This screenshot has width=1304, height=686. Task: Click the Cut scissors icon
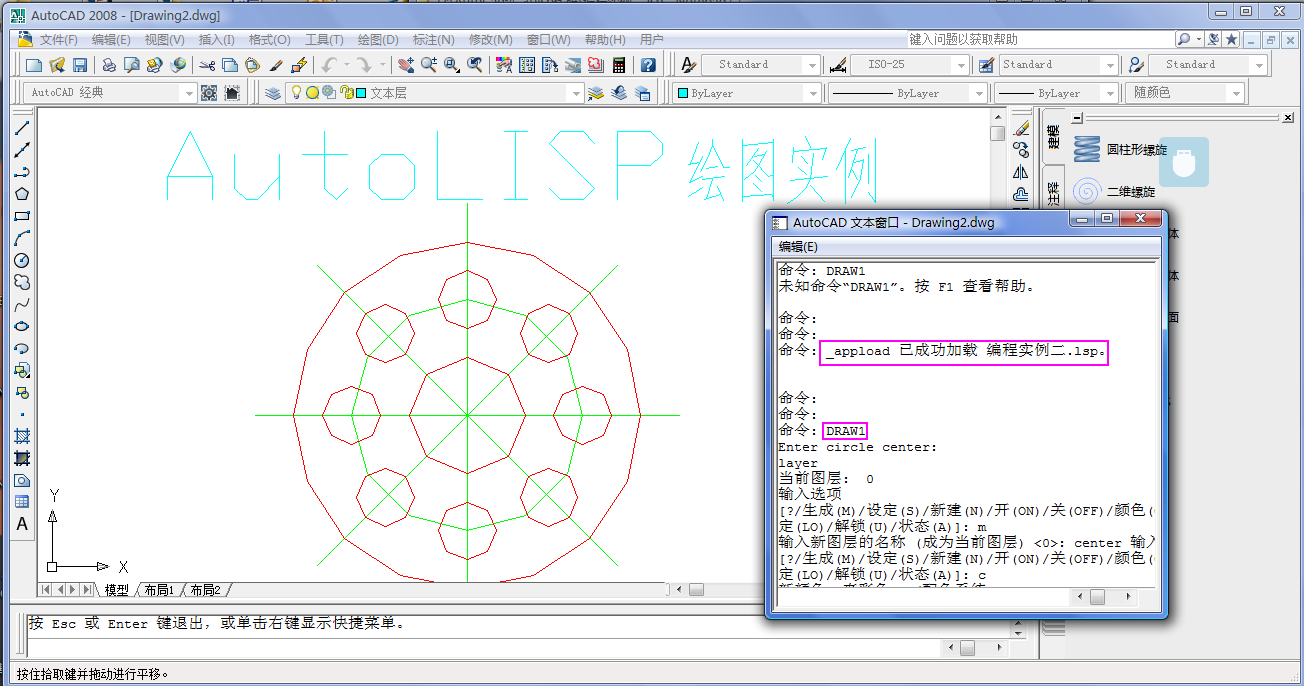click(207, 65)
